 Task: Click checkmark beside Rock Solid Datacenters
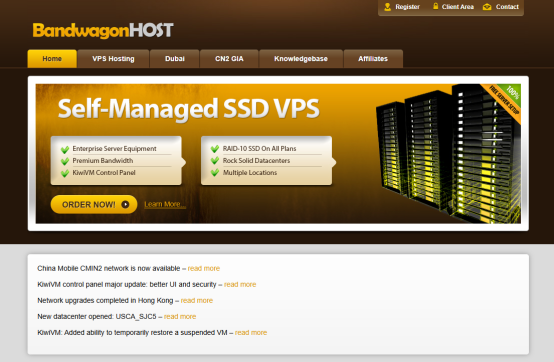click(x=215, y=161)
